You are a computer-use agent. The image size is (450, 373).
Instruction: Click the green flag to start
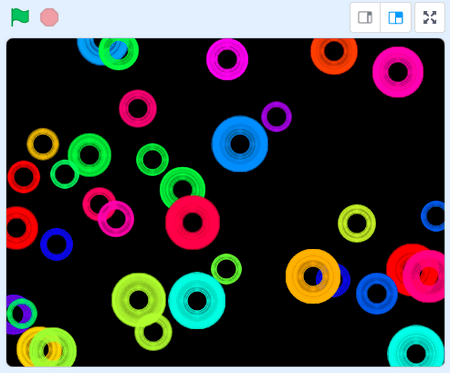pyautogui.click(x=20, y=17)
